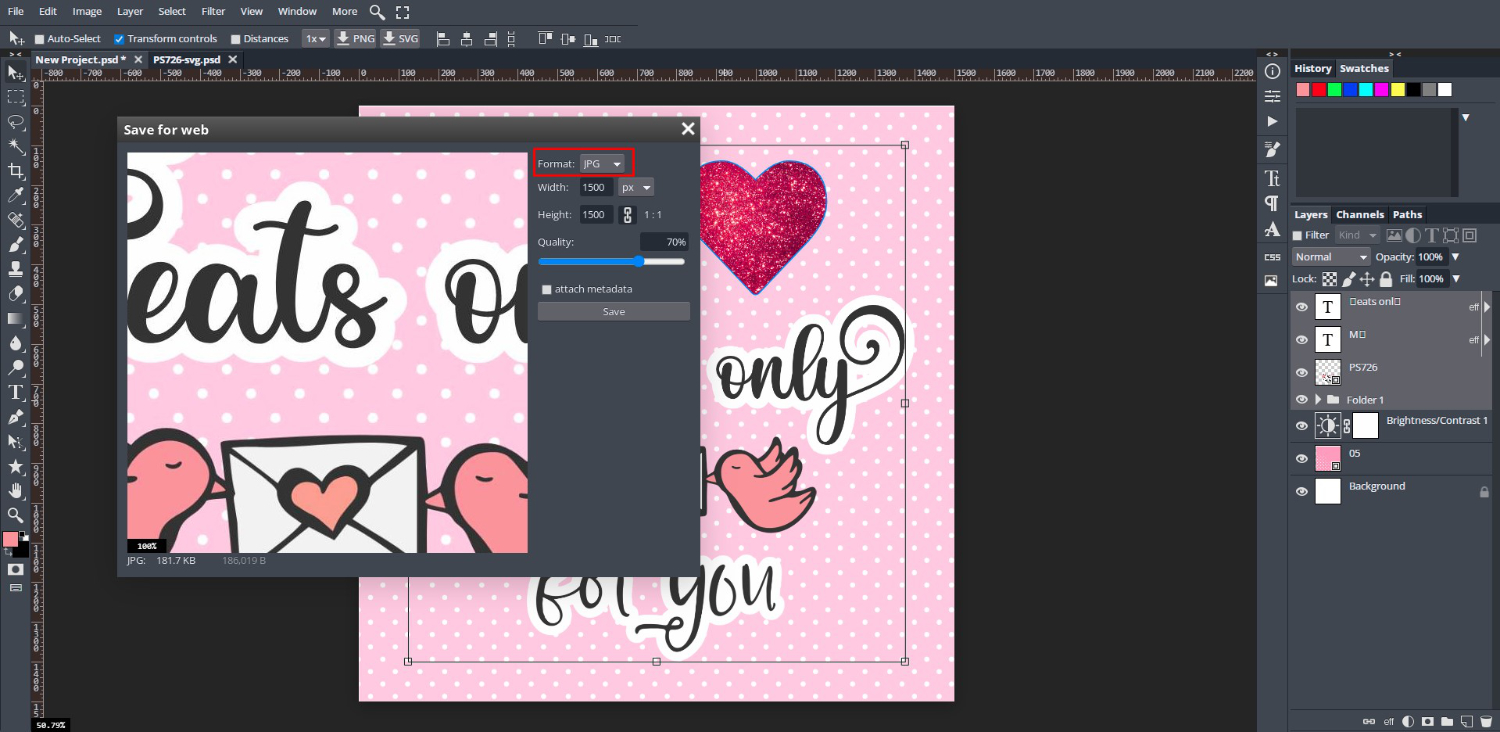The height and width of the screenshot is (732, 1500).
Task: Toggle the layers Filter checkbox
Action: pos(1298,235)
